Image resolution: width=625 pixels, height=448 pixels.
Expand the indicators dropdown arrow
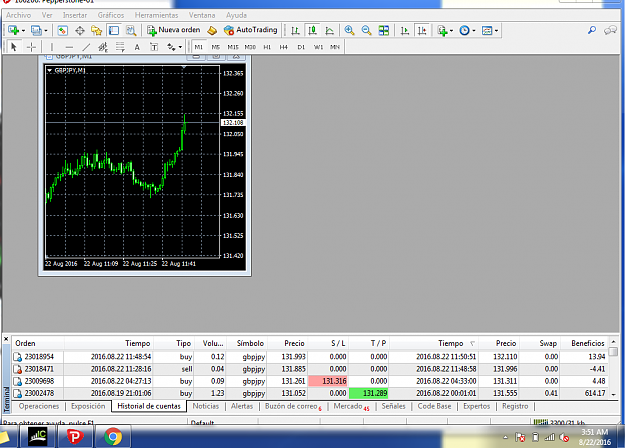click(451, 31)
